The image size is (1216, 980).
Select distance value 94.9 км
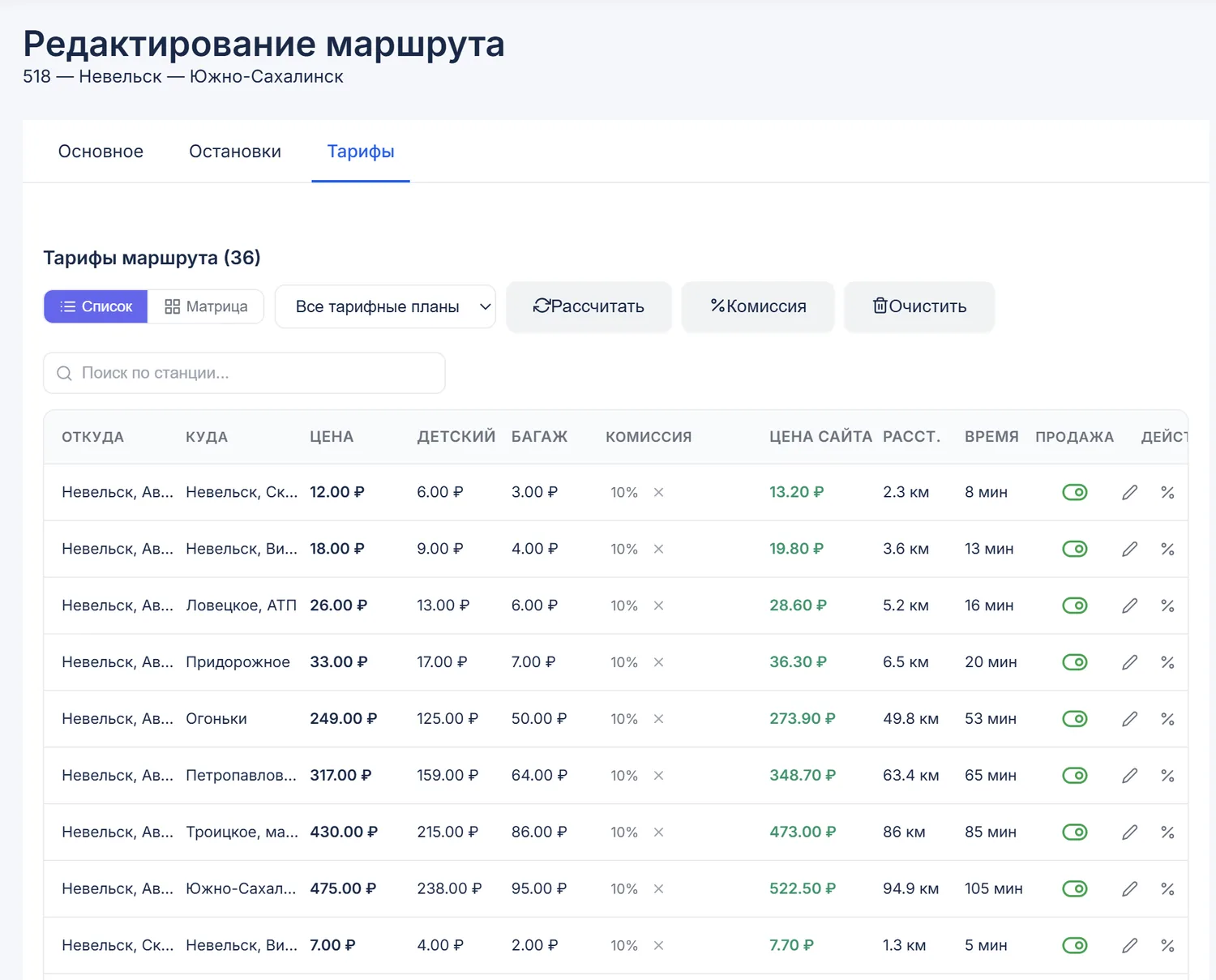[x=911, y=889]
